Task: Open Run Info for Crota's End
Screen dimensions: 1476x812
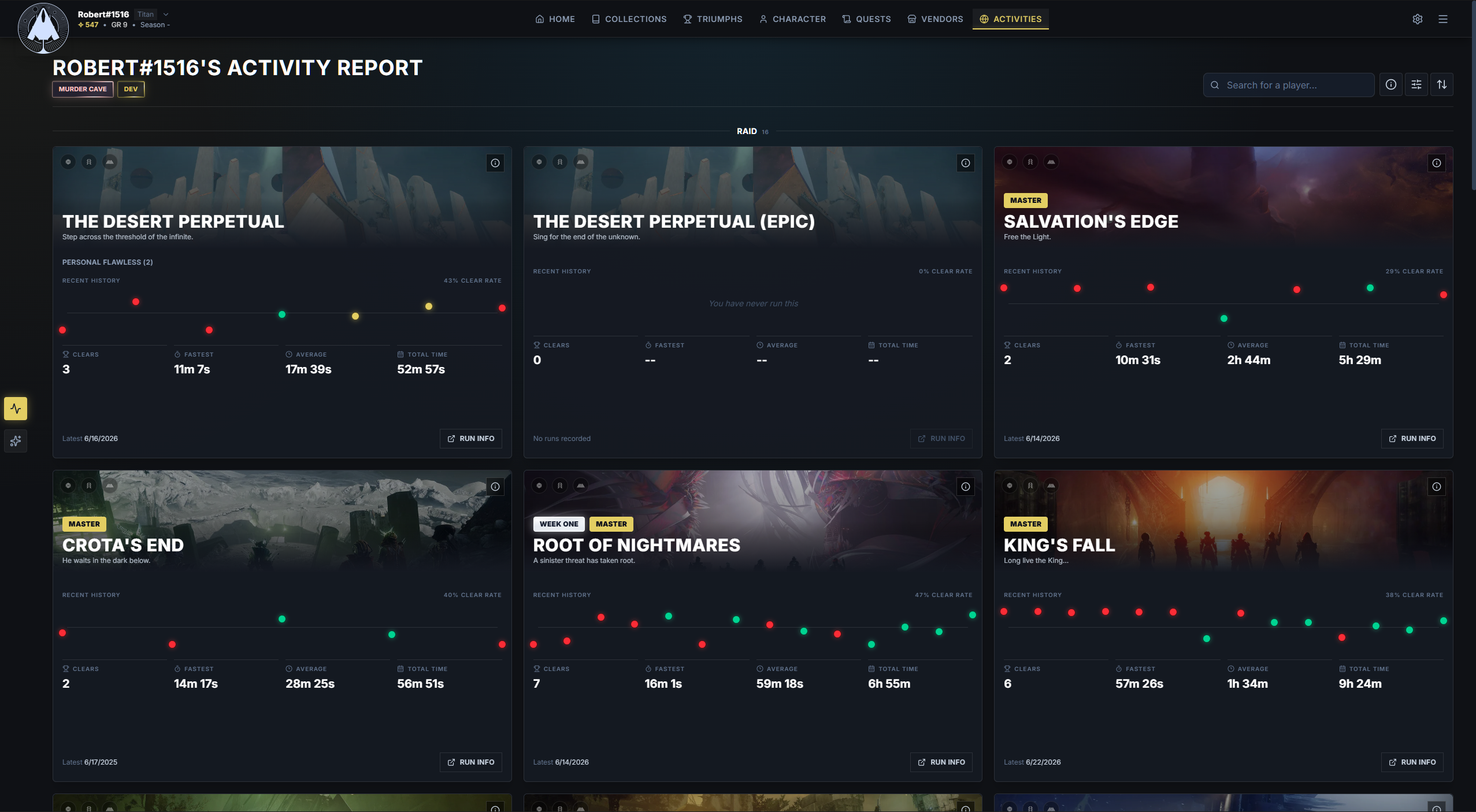Action: click(x=471, y=762)
